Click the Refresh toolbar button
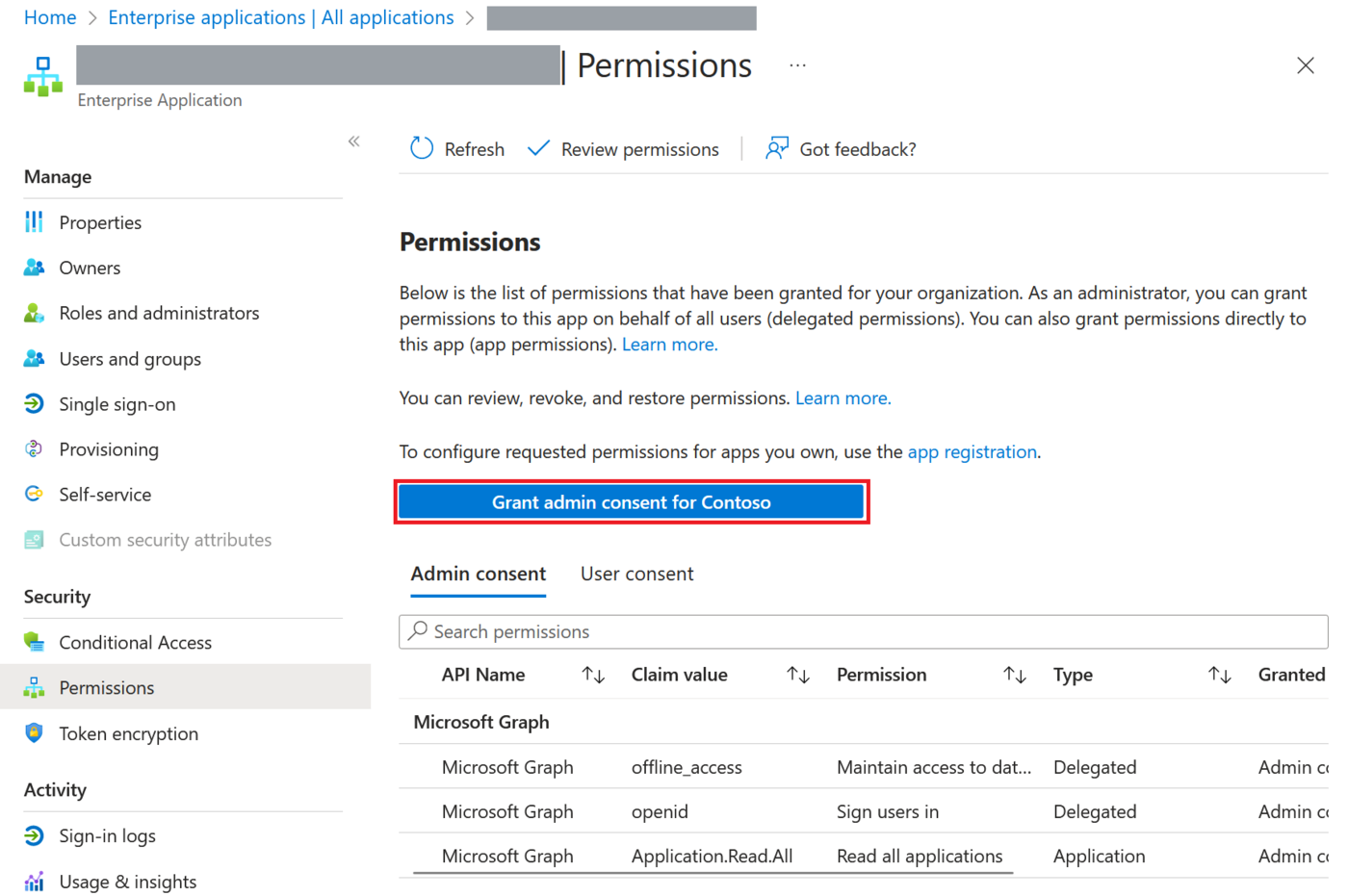This screenshot has width=1348, height=896. tap(457, 149)
